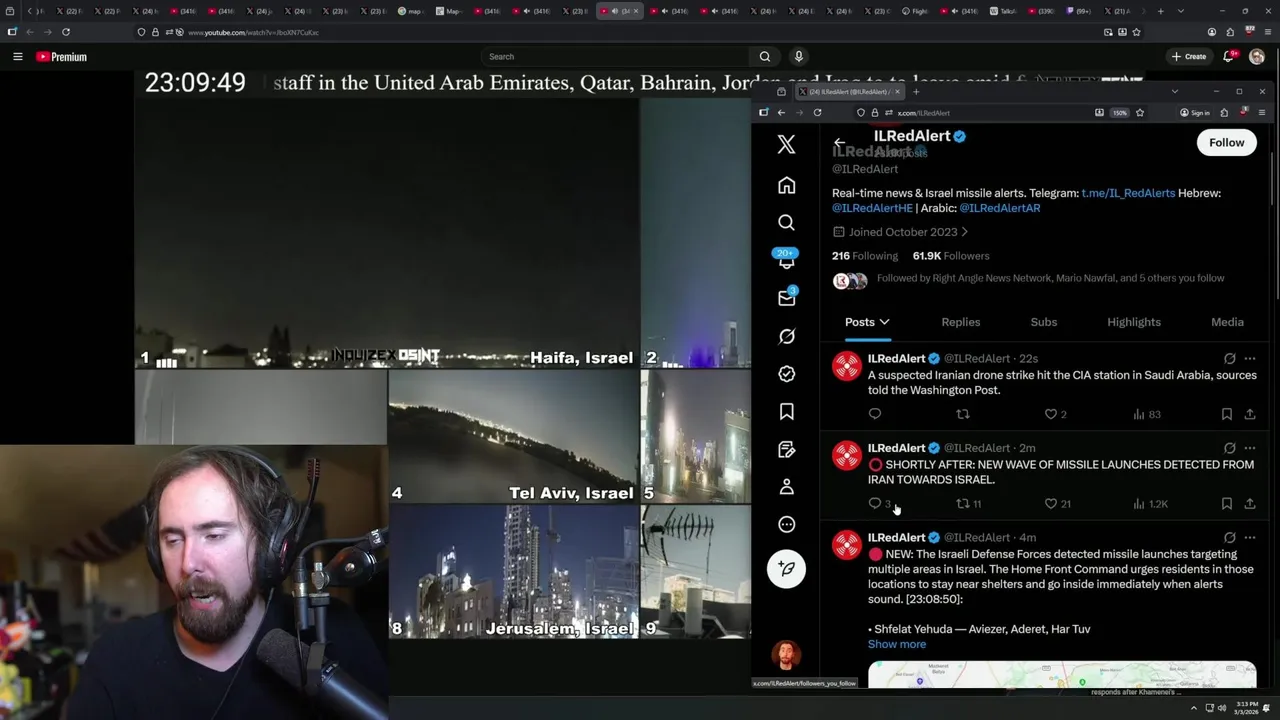Open X home feed from sidebar
The image size is (1280, 720).
tap(787, 185)
